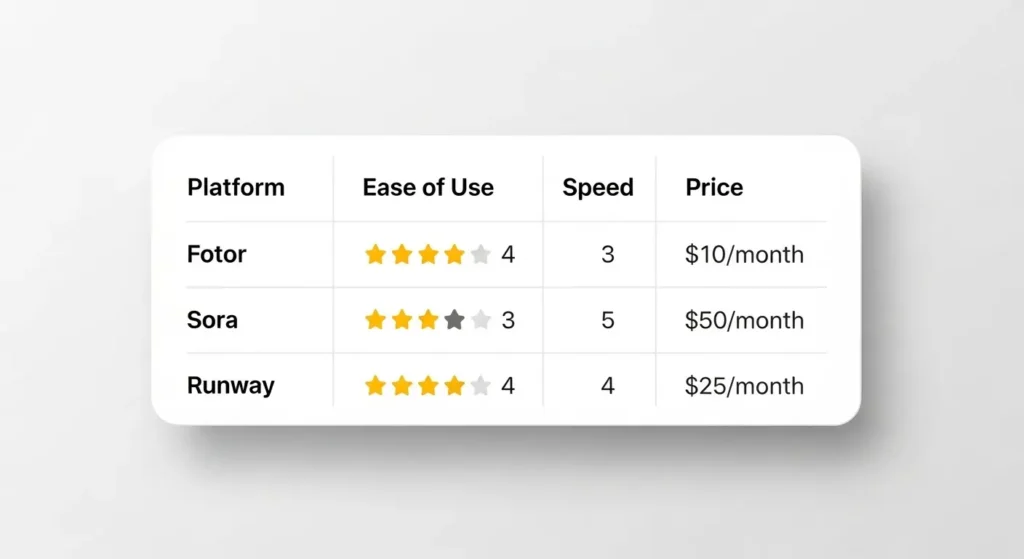Image resolution: width=1024 pixels, height=559 pixels.
Task: Click the first star in Sora row
Action: pos(376,320)
